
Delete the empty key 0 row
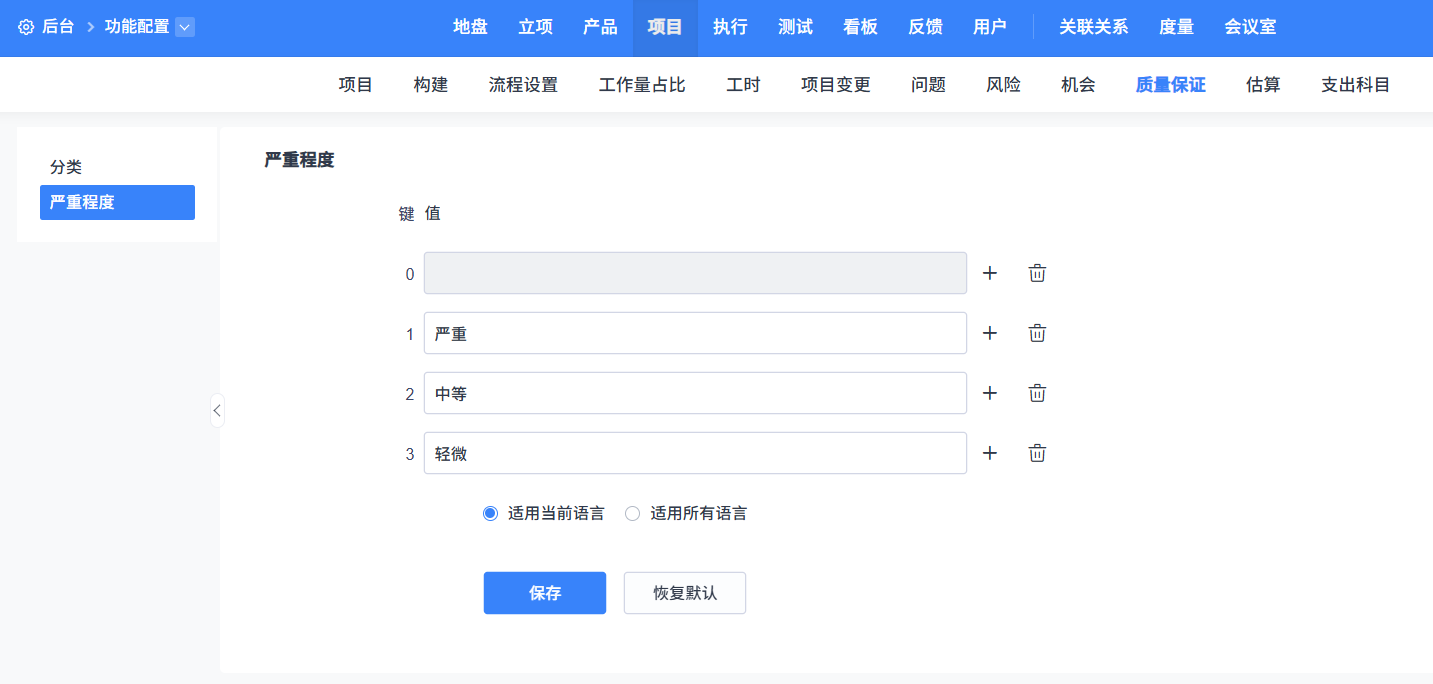click(x=1037, y=273)
